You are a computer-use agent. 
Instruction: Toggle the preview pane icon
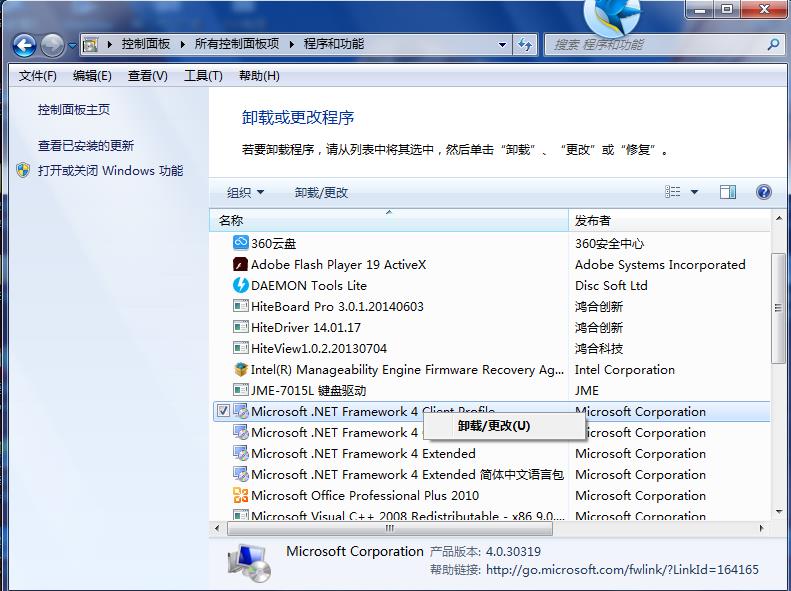pos(727,192)
